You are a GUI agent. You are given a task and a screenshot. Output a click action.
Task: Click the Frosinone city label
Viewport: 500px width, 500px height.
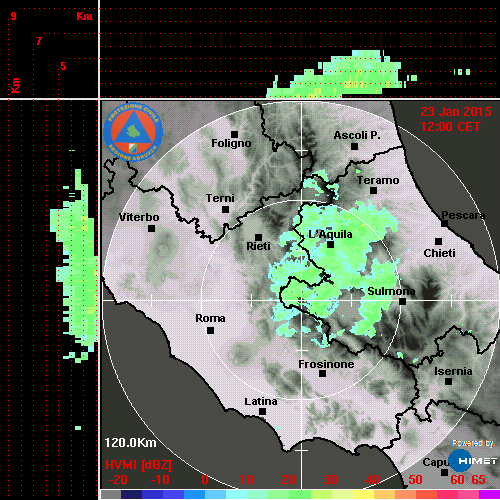point(326,364)
